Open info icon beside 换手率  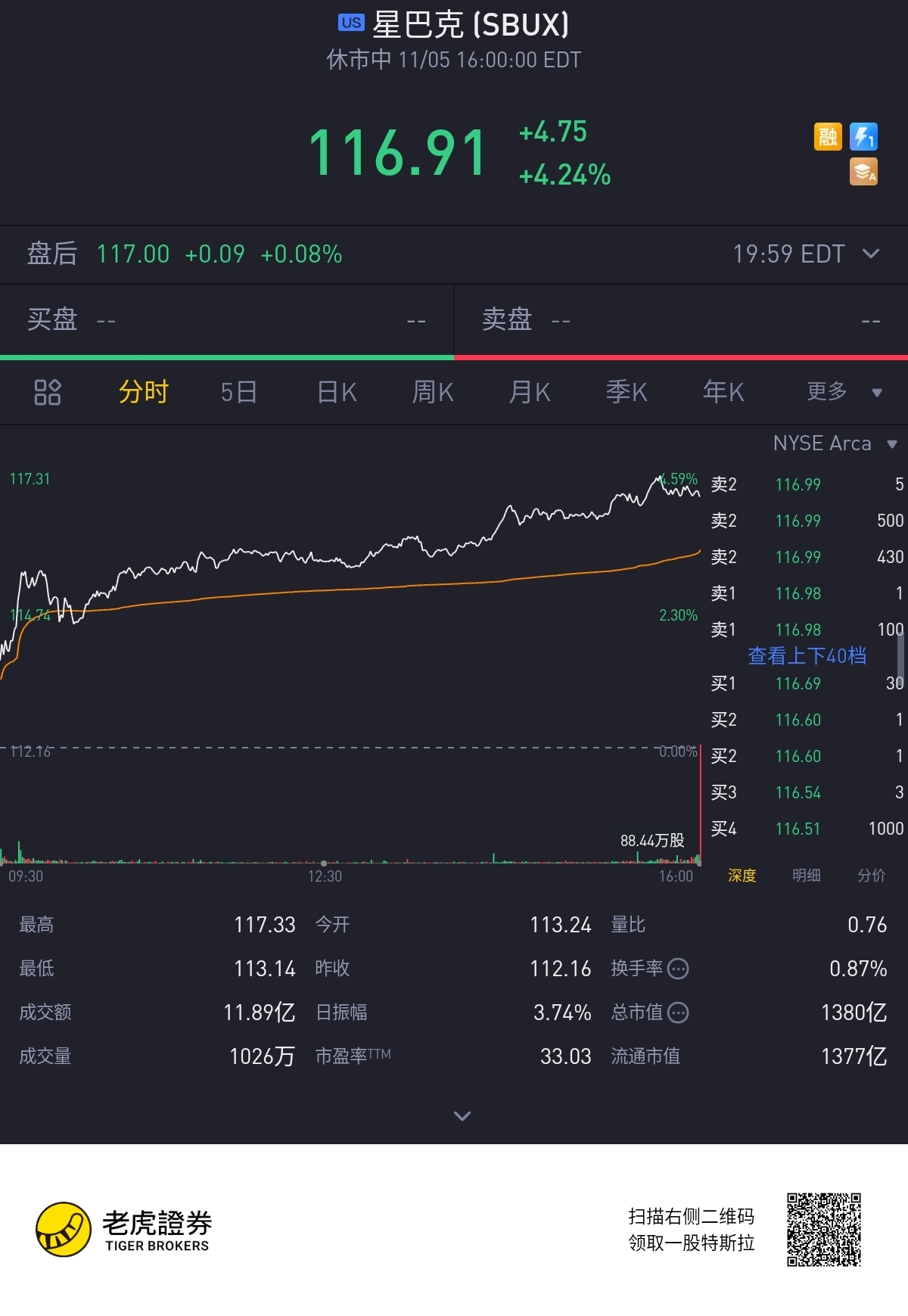click(679, 969)
